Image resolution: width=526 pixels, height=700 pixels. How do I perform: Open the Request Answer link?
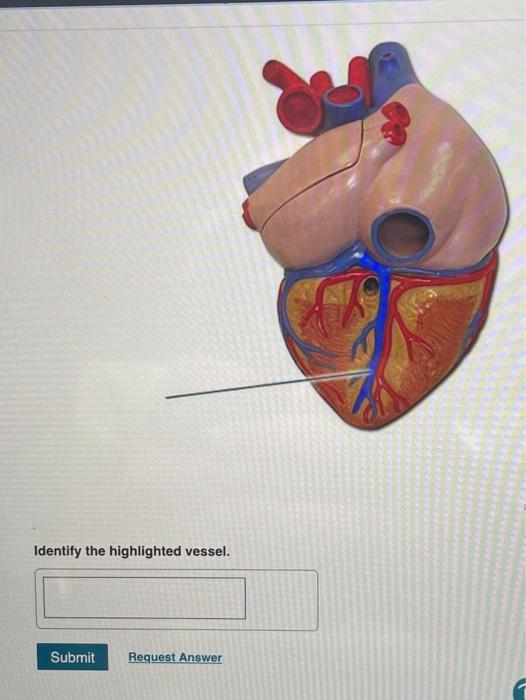click(175, 657)
